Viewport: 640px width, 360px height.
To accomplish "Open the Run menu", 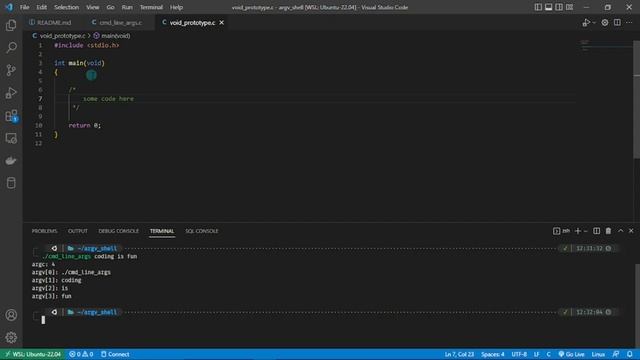I will click(127, 7).
